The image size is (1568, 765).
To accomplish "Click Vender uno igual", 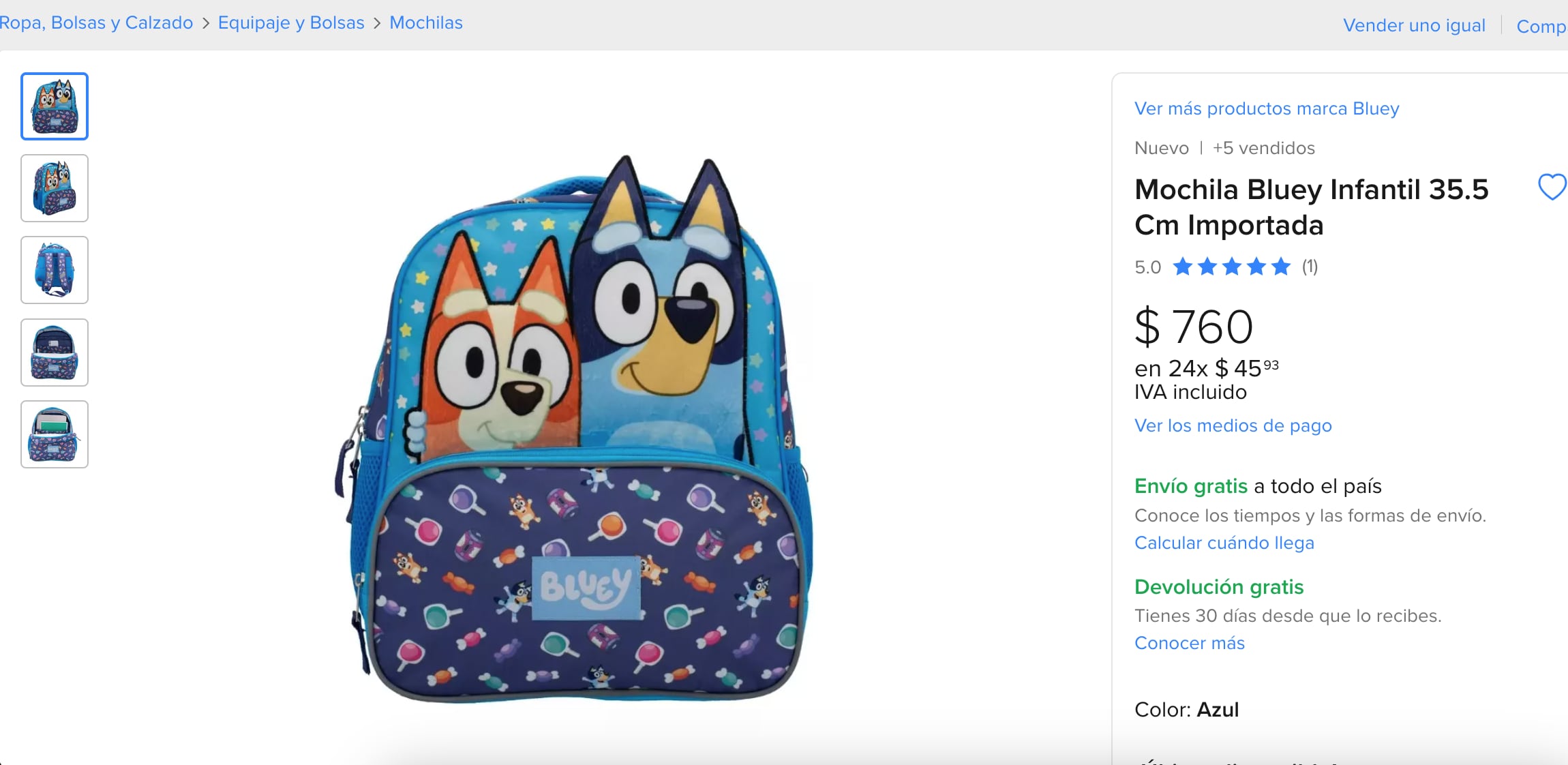I will 1415,25.
